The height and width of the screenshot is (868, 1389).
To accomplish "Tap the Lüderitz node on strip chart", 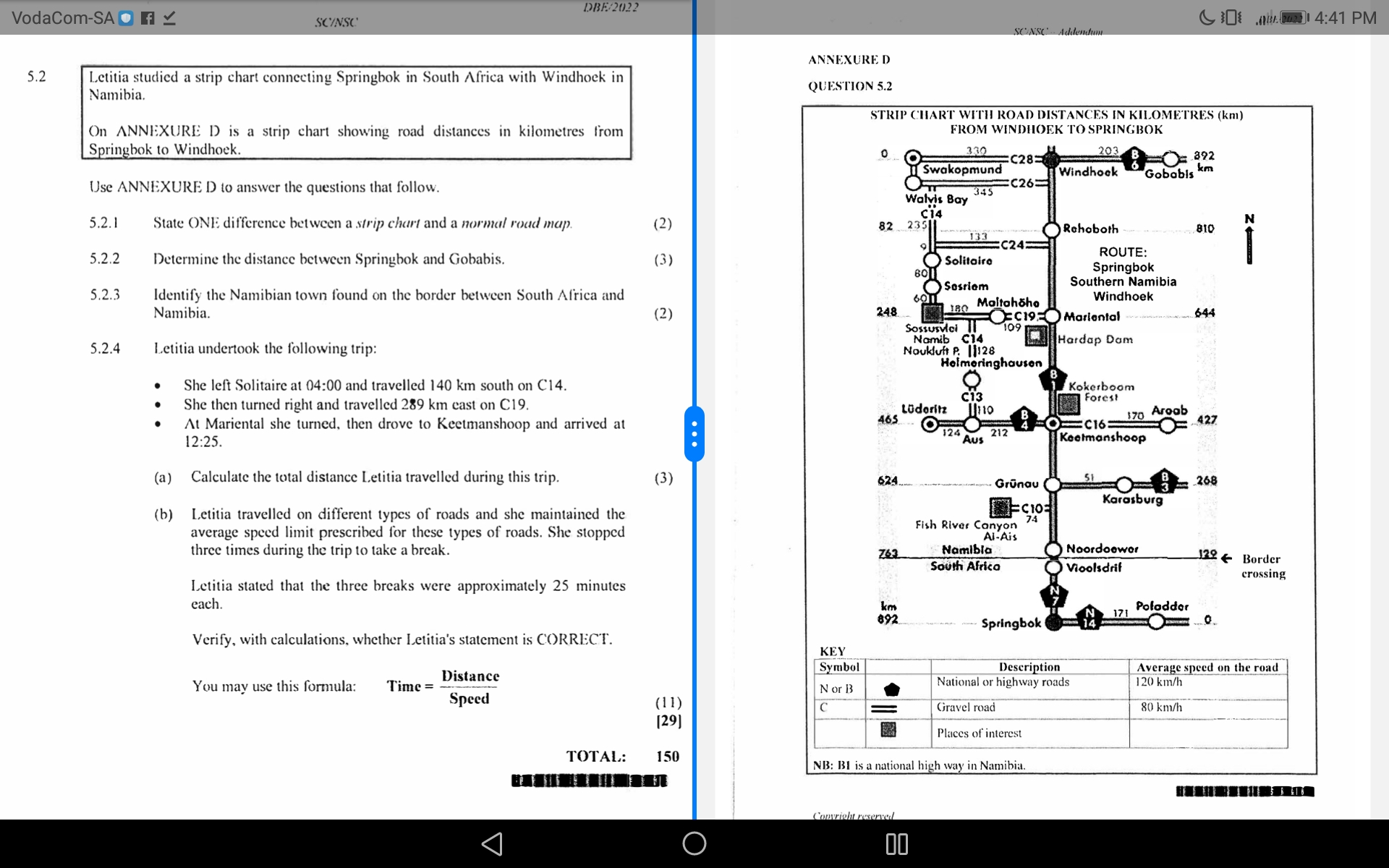I will [930, 425].
